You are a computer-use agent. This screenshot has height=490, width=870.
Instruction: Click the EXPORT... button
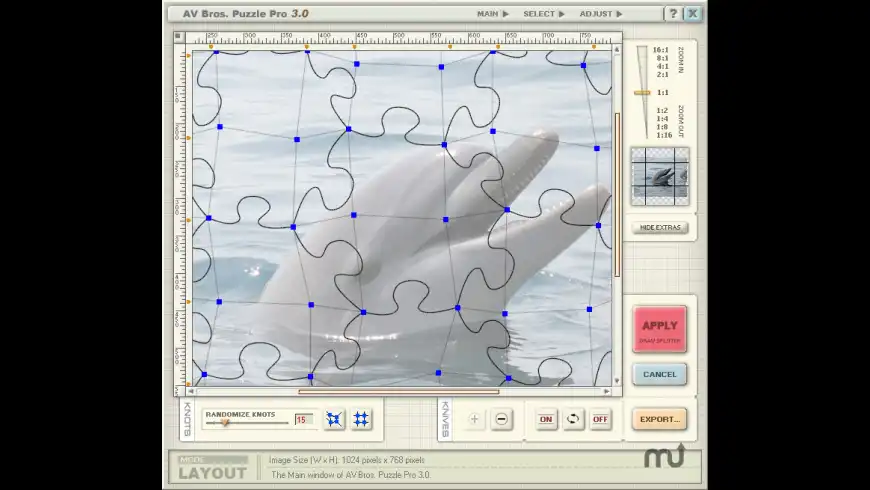(660, 419)
